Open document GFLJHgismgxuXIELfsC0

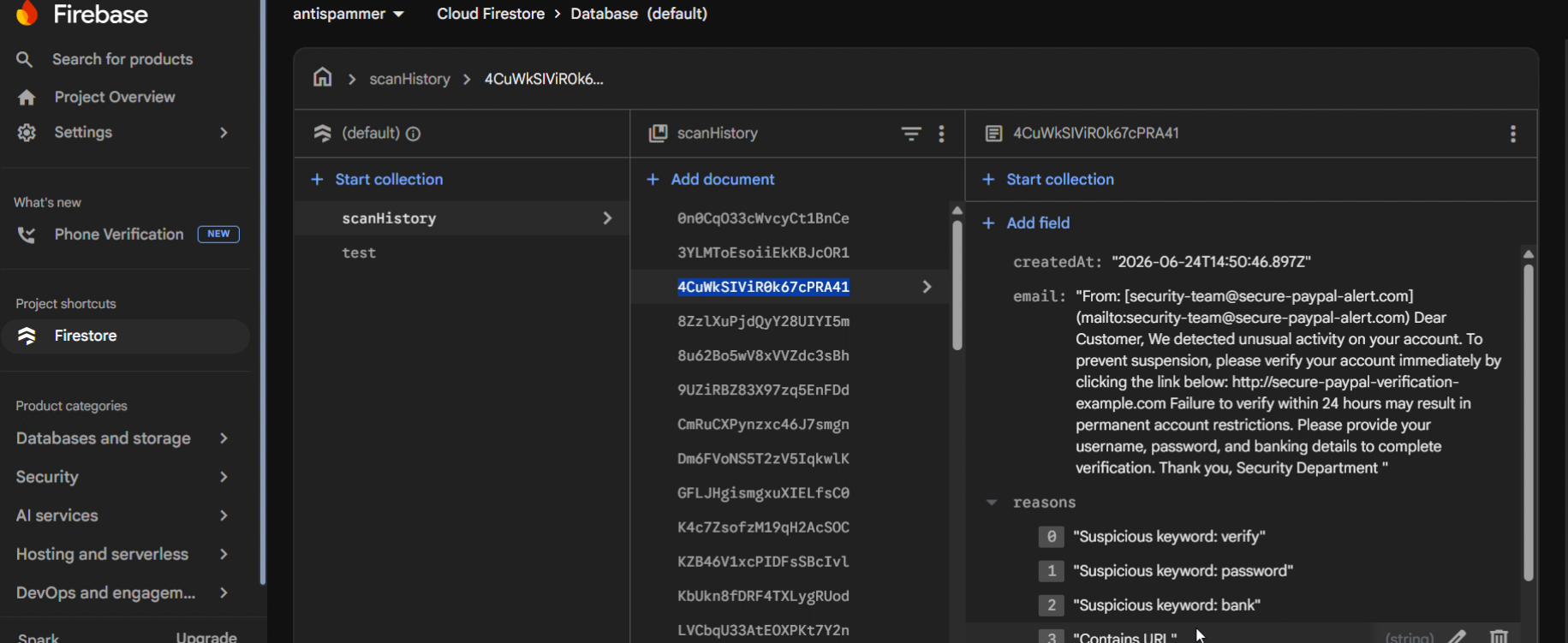click(x=763, y=492)
